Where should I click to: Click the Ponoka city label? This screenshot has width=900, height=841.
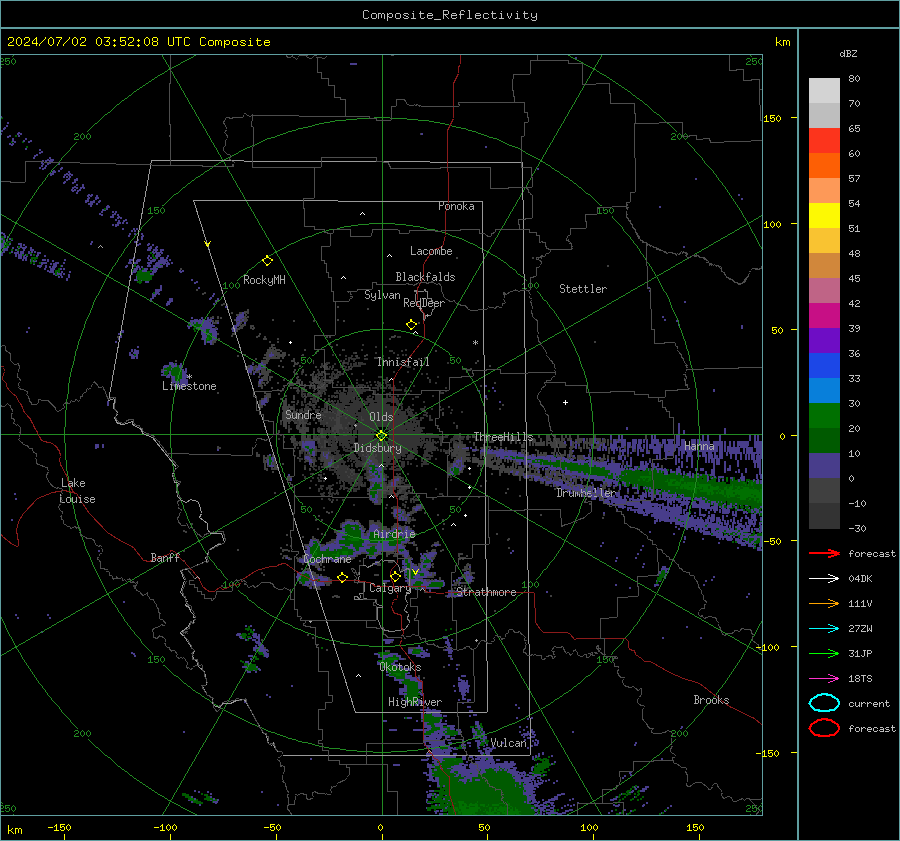[456, 206]
